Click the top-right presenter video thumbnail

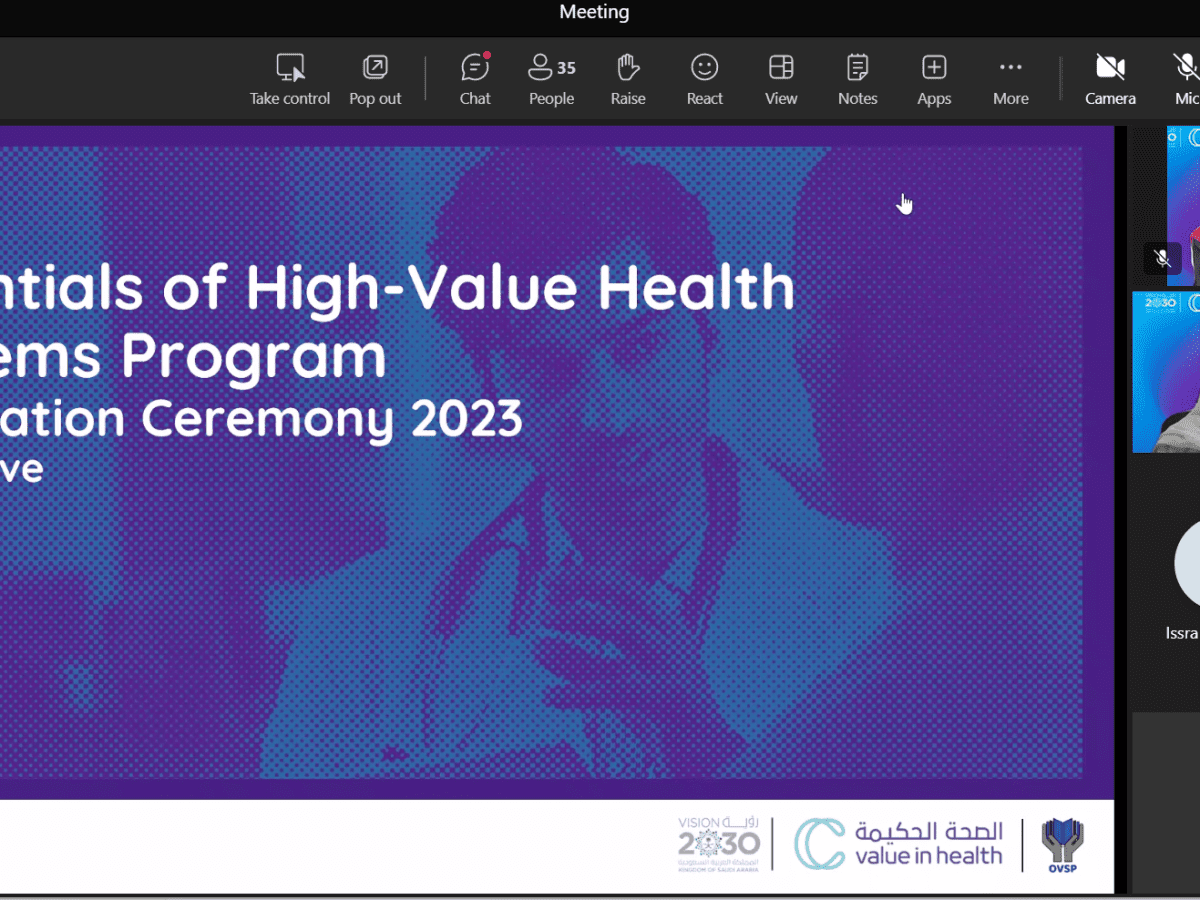1185,200
